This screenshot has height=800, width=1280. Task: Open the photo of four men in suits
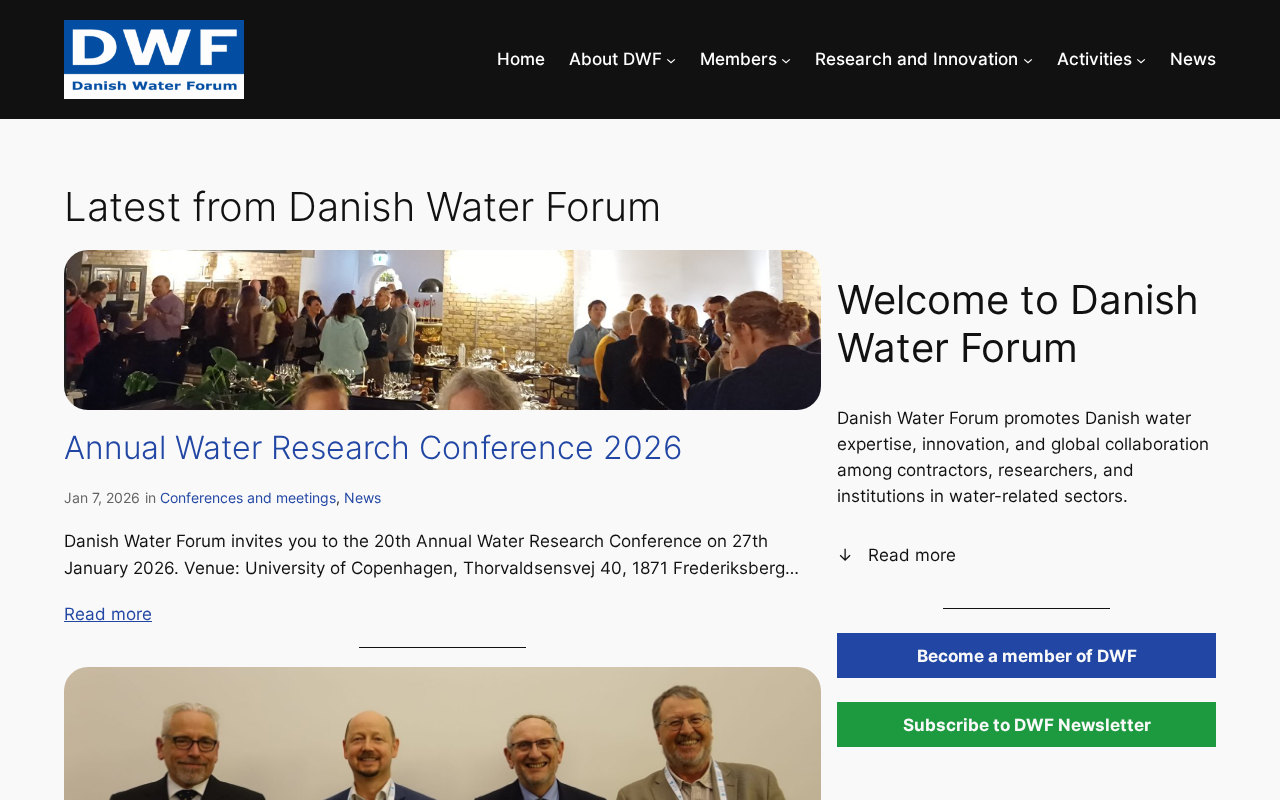click(x=442, y=734)
